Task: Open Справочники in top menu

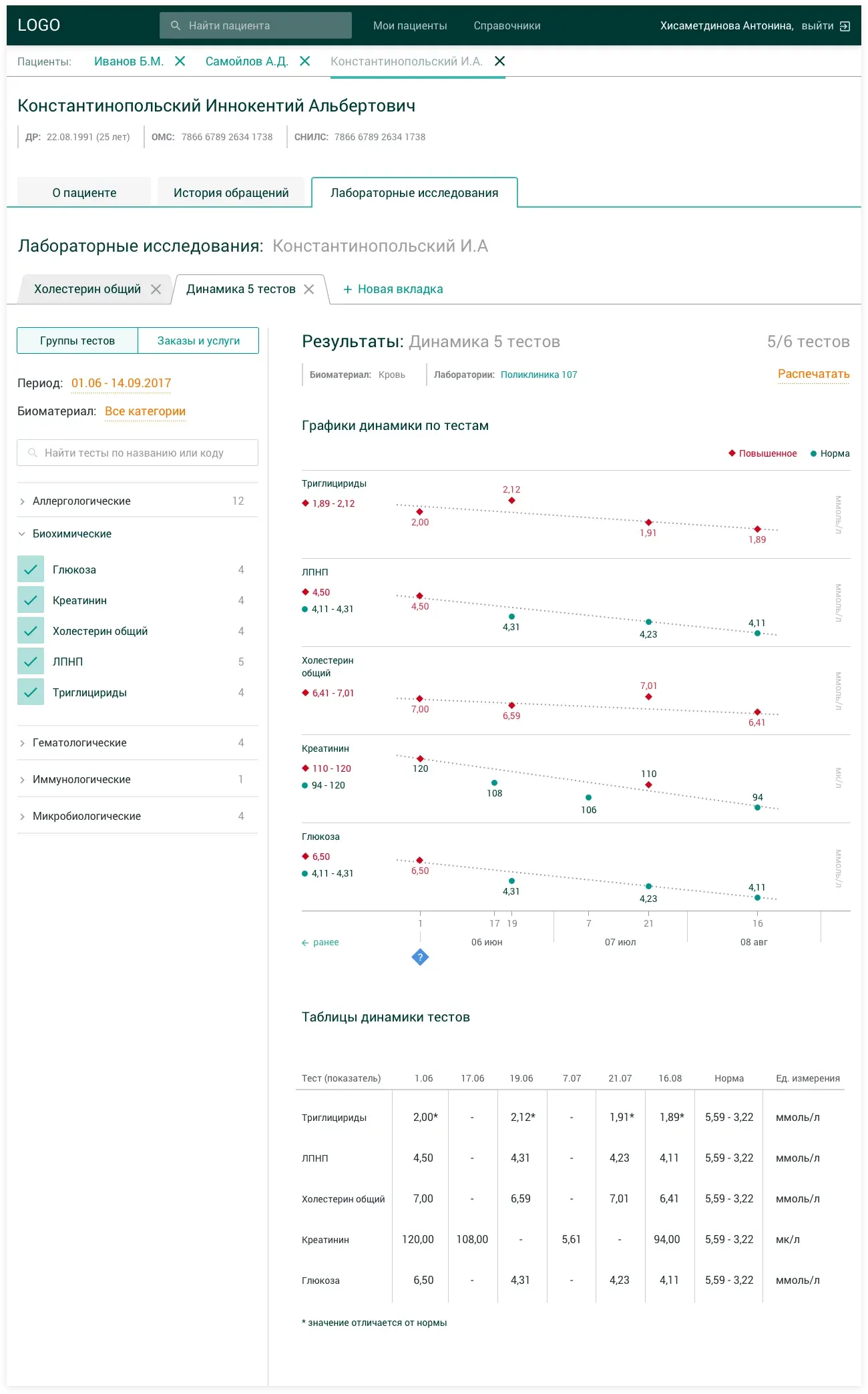Action: point(507,25)
